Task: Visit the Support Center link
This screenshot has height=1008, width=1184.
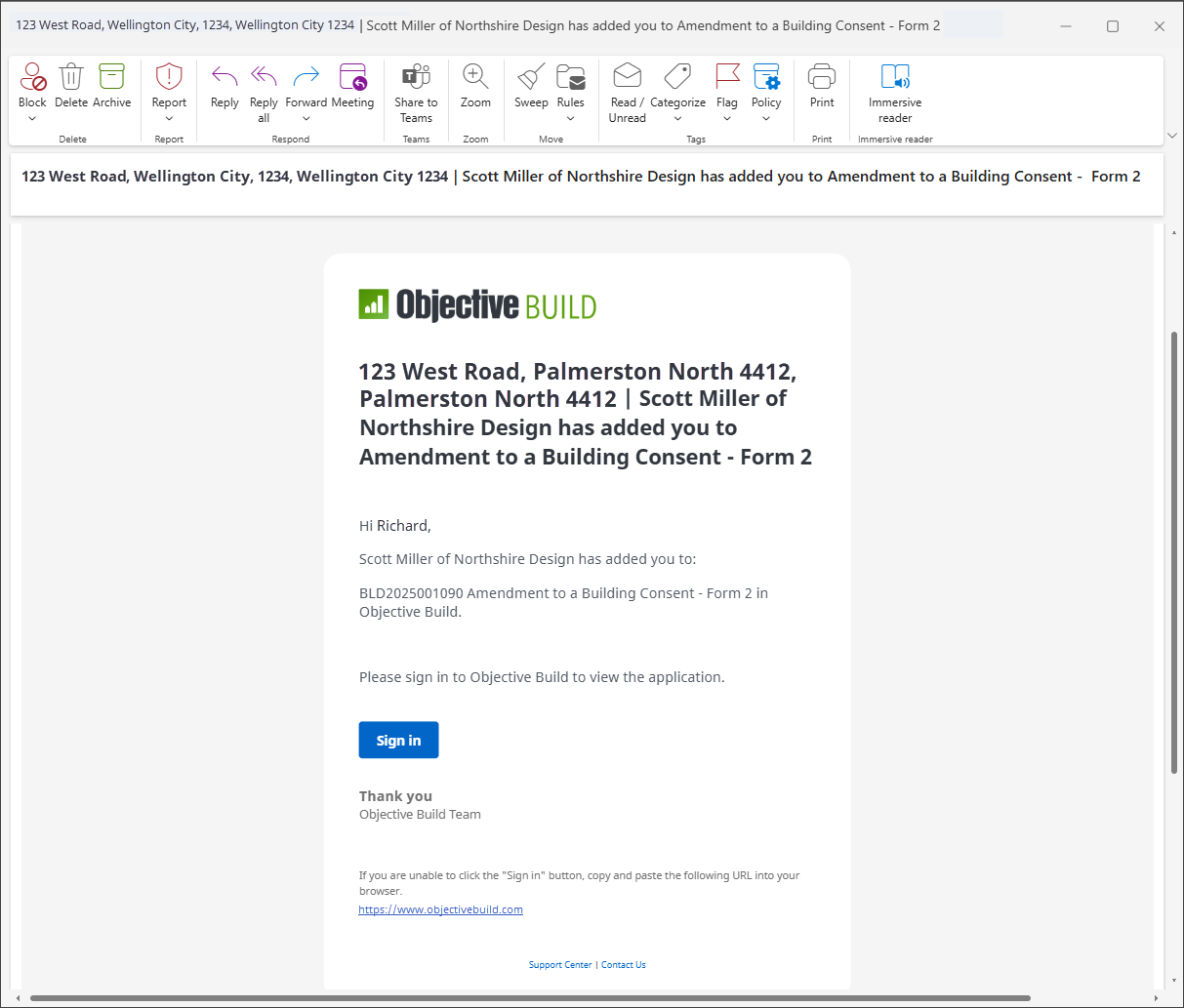Action: (560, 965)
